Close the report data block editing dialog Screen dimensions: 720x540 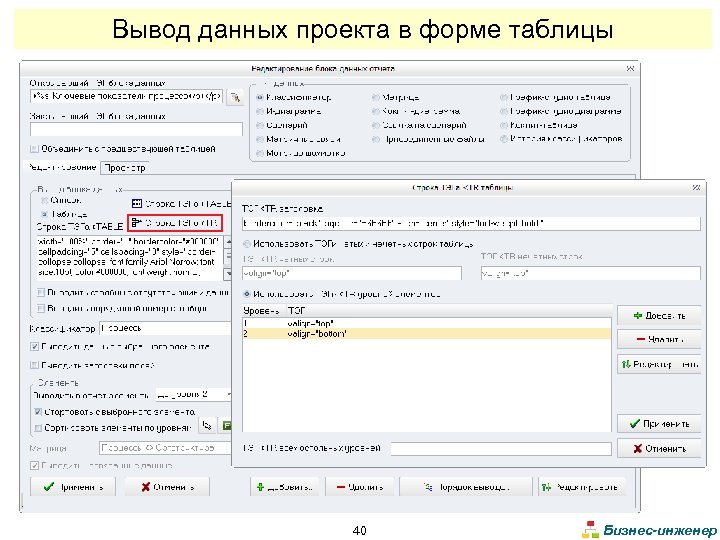point(630,68)
